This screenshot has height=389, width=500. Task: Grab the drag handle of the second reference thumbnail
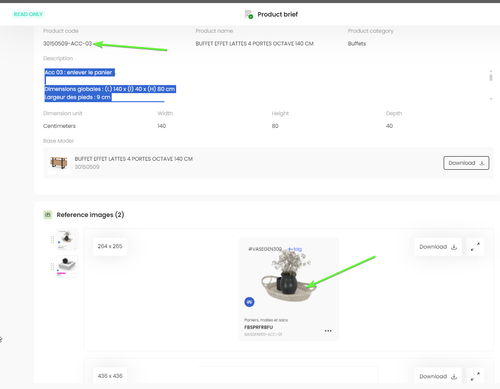pyautogui.click(x=52, y=267)
